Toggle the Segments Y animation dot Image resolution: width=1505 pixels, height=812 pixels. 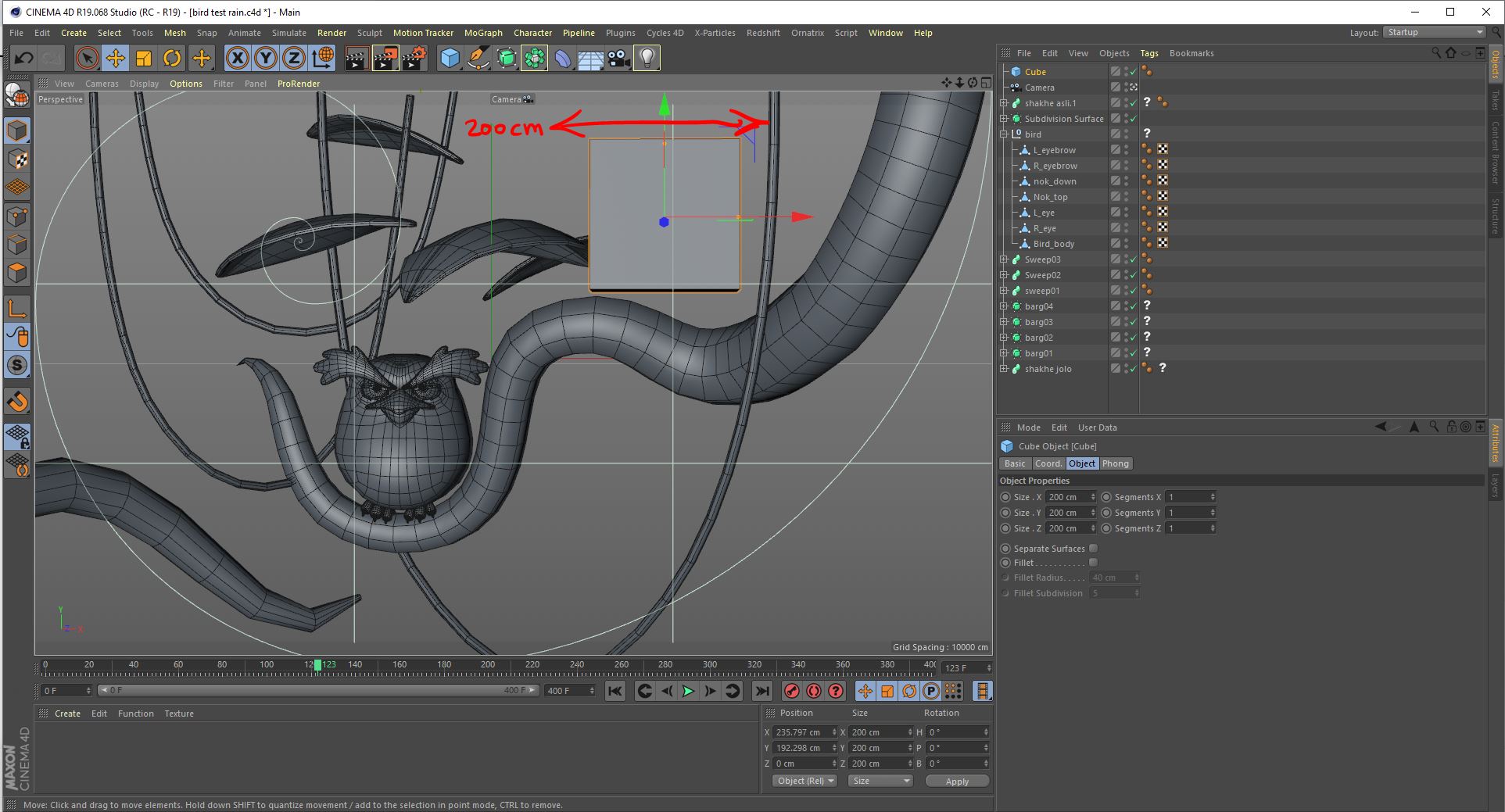[x=1106, y=513]
